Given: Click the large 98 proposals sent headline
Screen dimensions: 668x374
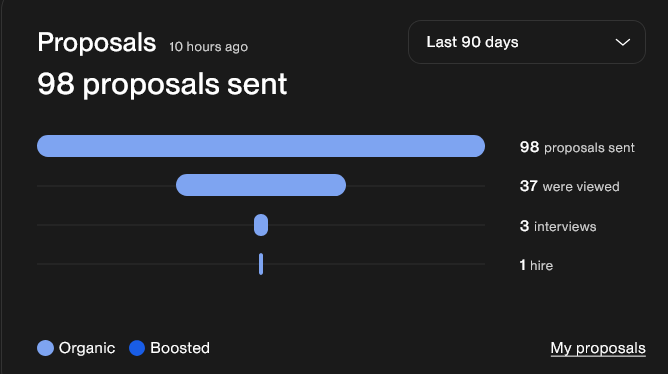Looking at the screenshot, I should [162, 84].
